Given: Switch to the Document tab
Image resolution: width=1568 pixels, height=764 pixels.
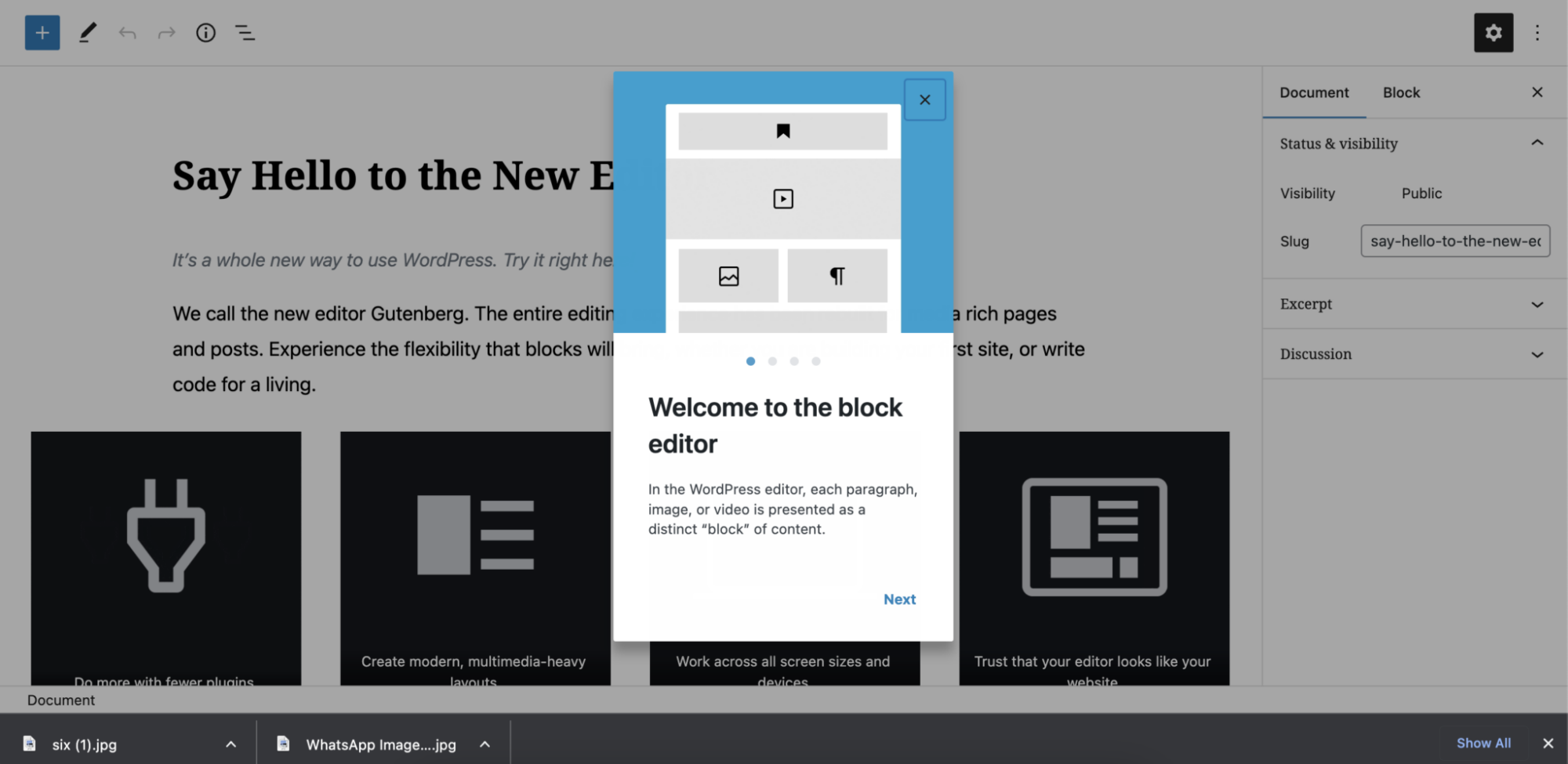Looking at the screenshot, I should point(1314,92).
